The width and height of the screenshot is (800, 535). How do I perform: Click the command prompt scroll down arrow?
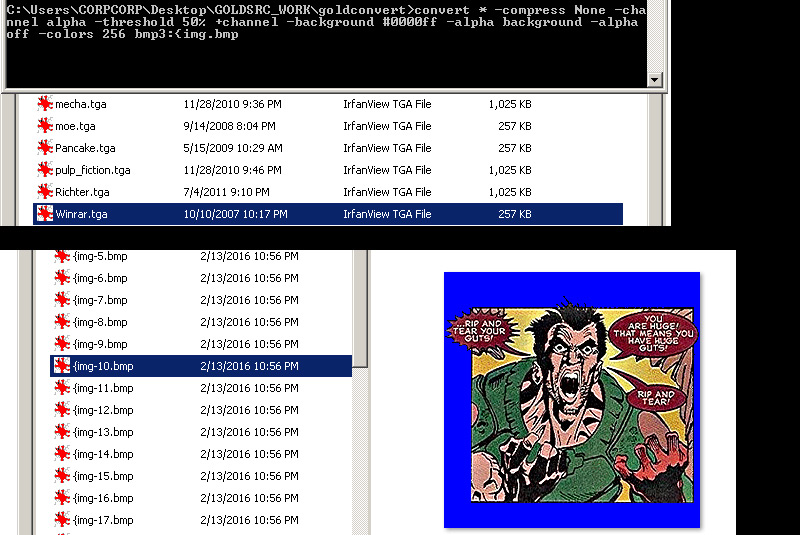click(655, 80)
